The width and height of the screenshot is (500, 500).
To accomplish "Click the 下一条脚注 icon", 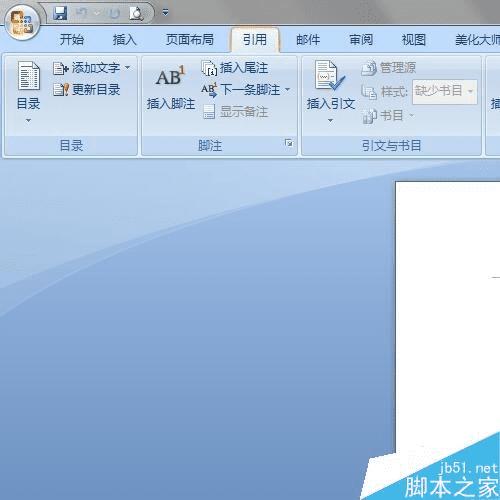I will pyautogui.click(x=209, y=90).
